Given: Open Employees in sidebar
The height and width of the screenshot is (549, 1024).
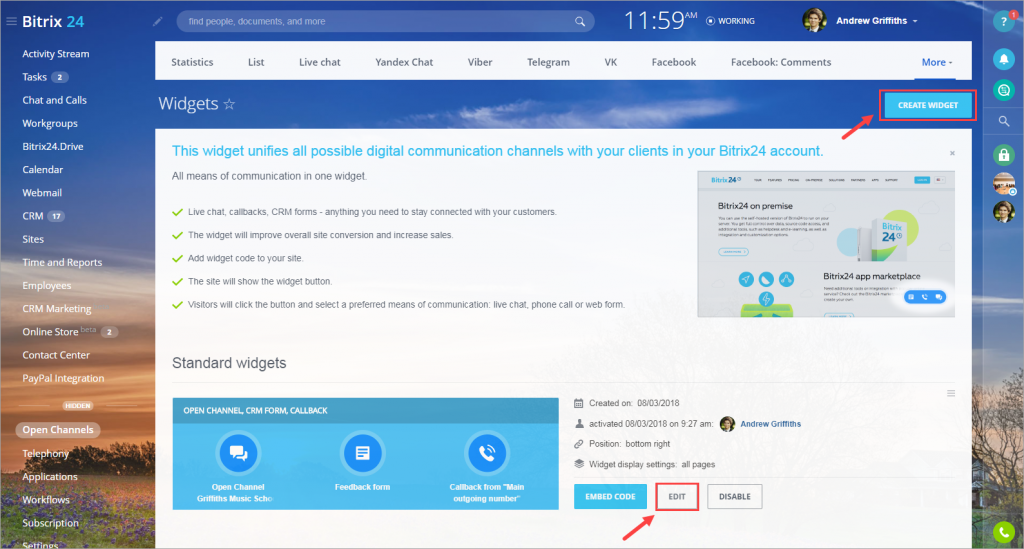Looking at the screenshot, I should [x=46, y=285].
